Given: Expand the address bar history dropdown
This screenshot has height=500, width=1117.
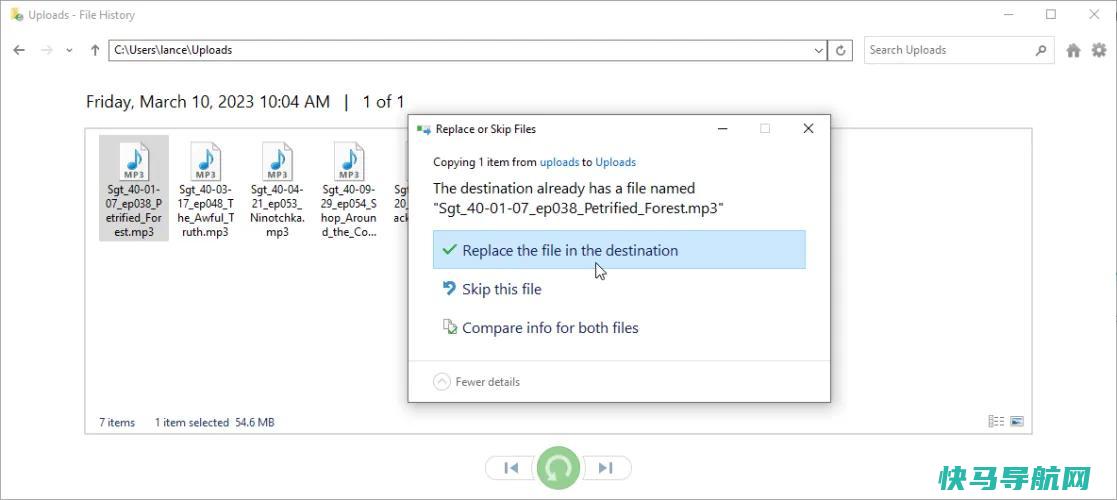Looking at the screenshot, I should [x=819, y=51].
